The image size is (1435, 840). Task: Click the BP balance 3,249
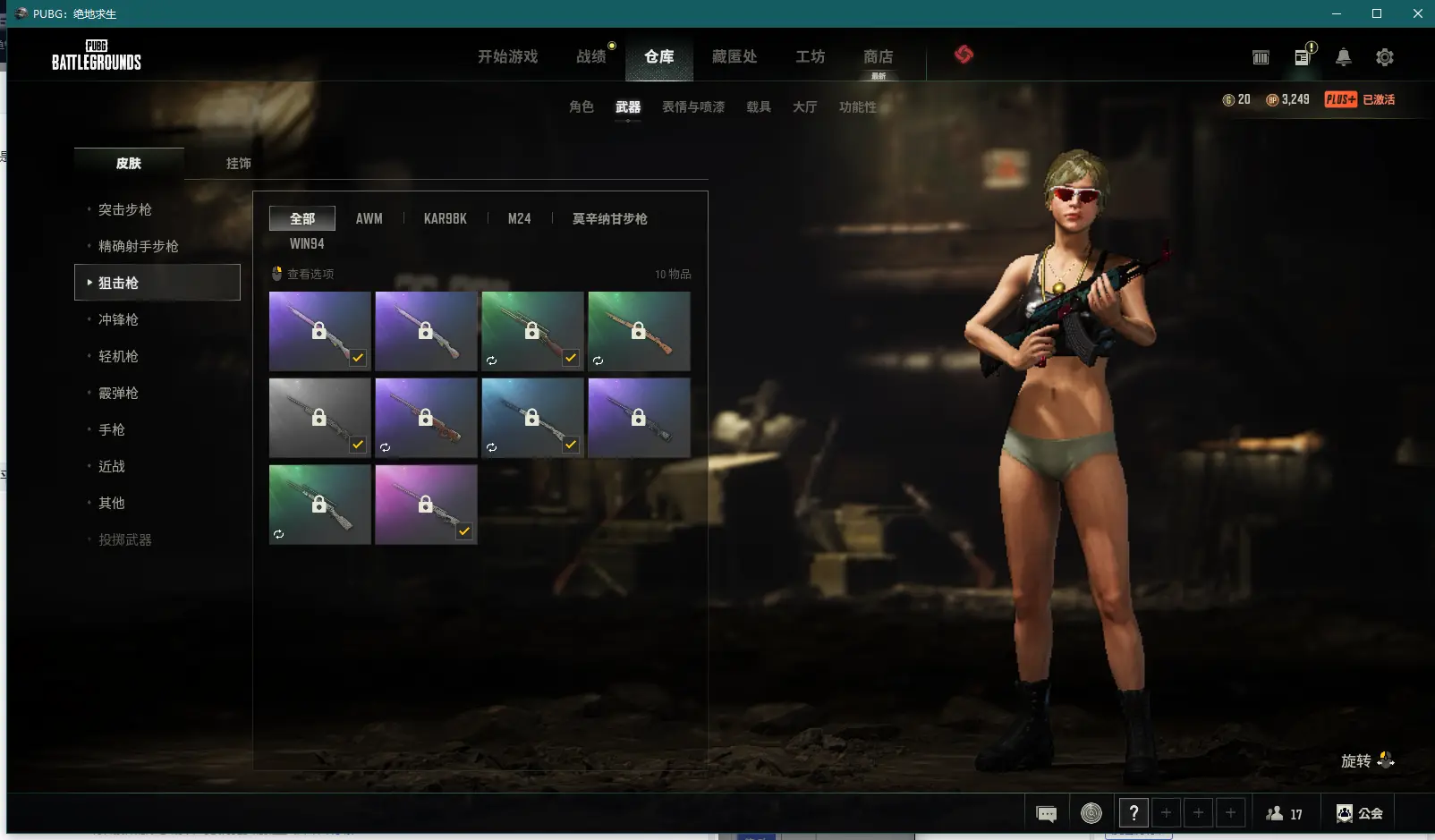(1287, 99)
